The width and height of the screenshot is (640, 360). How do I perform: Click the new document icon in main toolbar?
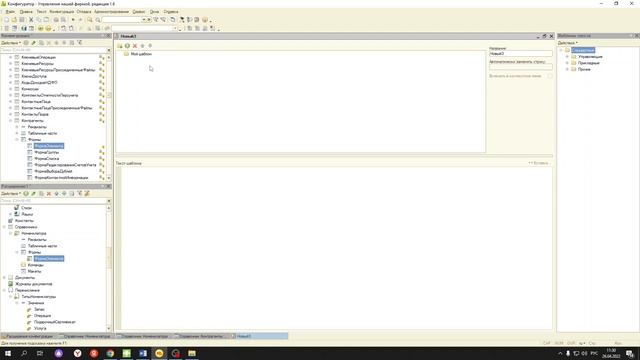6,20
